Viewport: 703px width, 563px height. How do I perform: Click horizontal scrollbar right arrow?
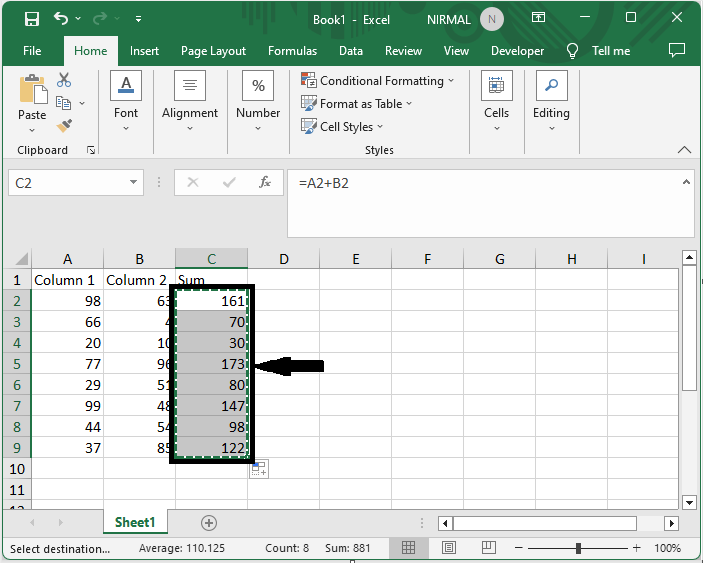[671, 523]
